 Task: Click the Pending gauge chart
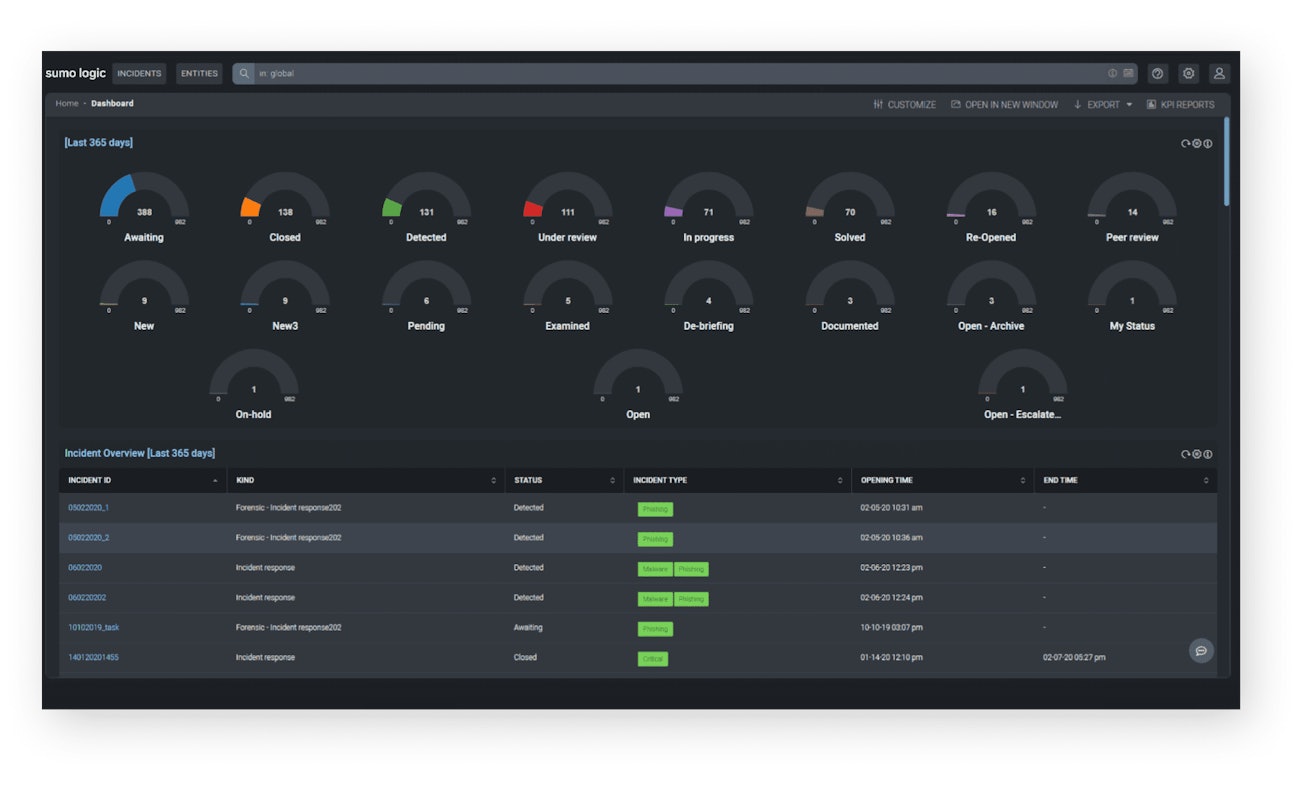[x=426, y=288]
